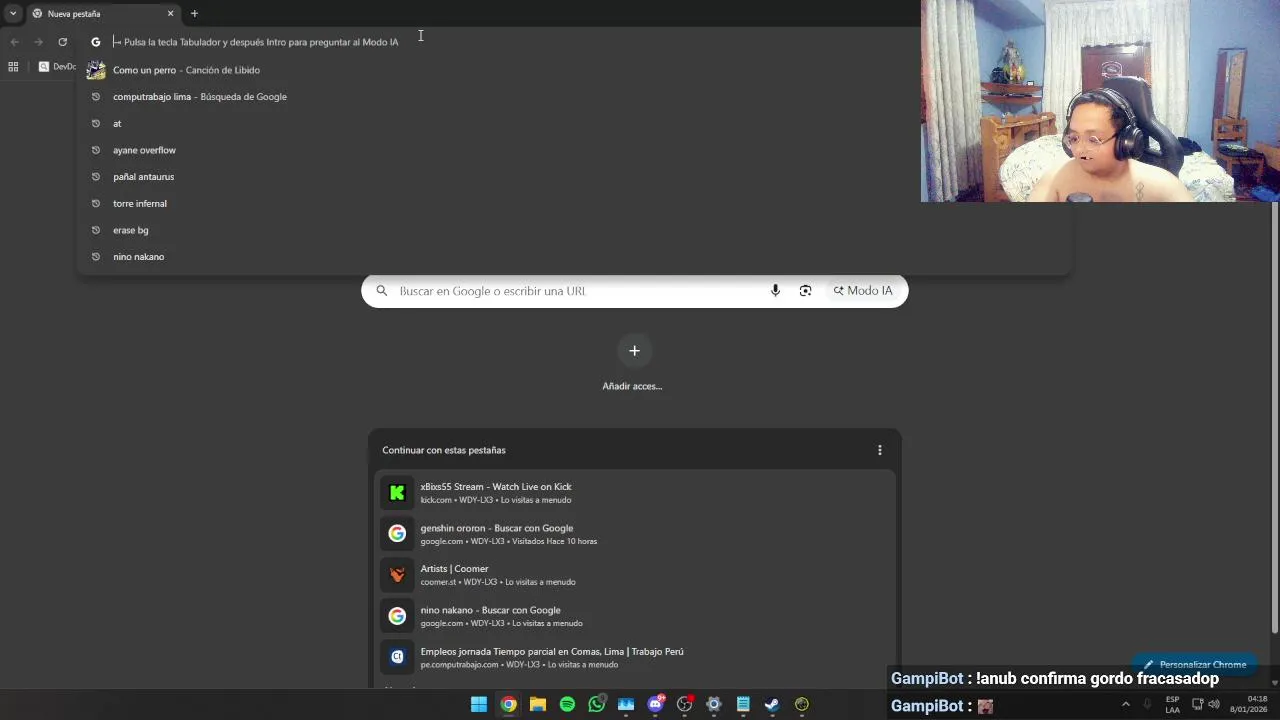This screenshot has height=720, width=1280.
Task: Open Discord from the taskbar
Action: [x=656, y=704]
